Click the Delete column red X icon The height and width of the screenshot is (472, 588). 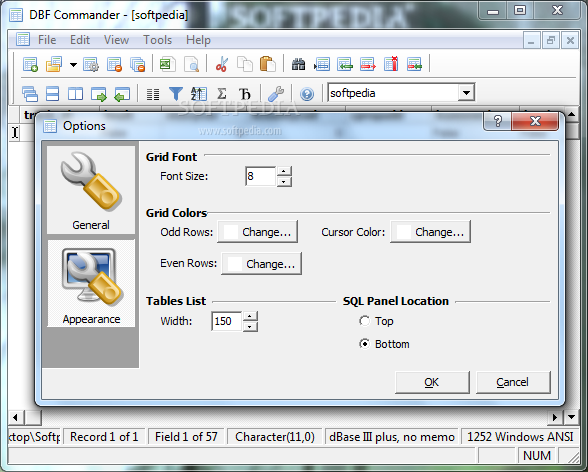pos(391,64)
